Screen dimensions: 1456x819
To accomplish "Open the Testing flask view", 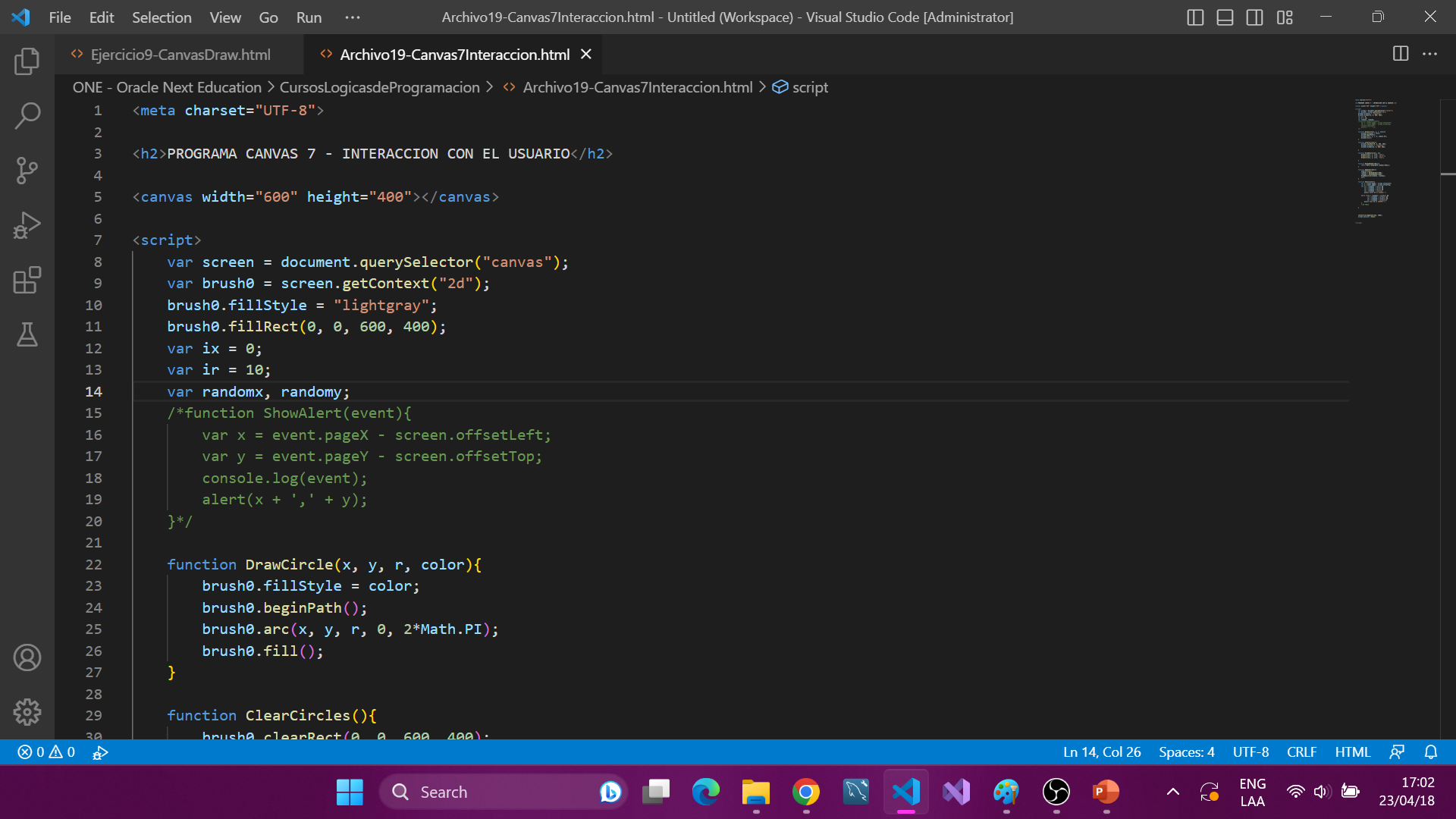I will coord(27,334).
